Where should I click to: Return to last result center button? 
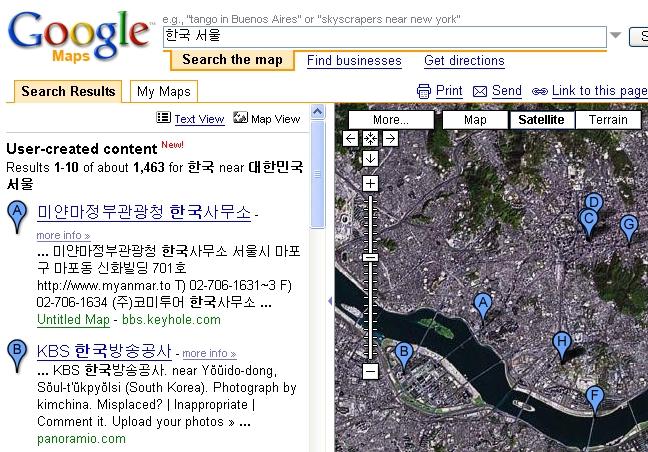click(x=370, y=138)
